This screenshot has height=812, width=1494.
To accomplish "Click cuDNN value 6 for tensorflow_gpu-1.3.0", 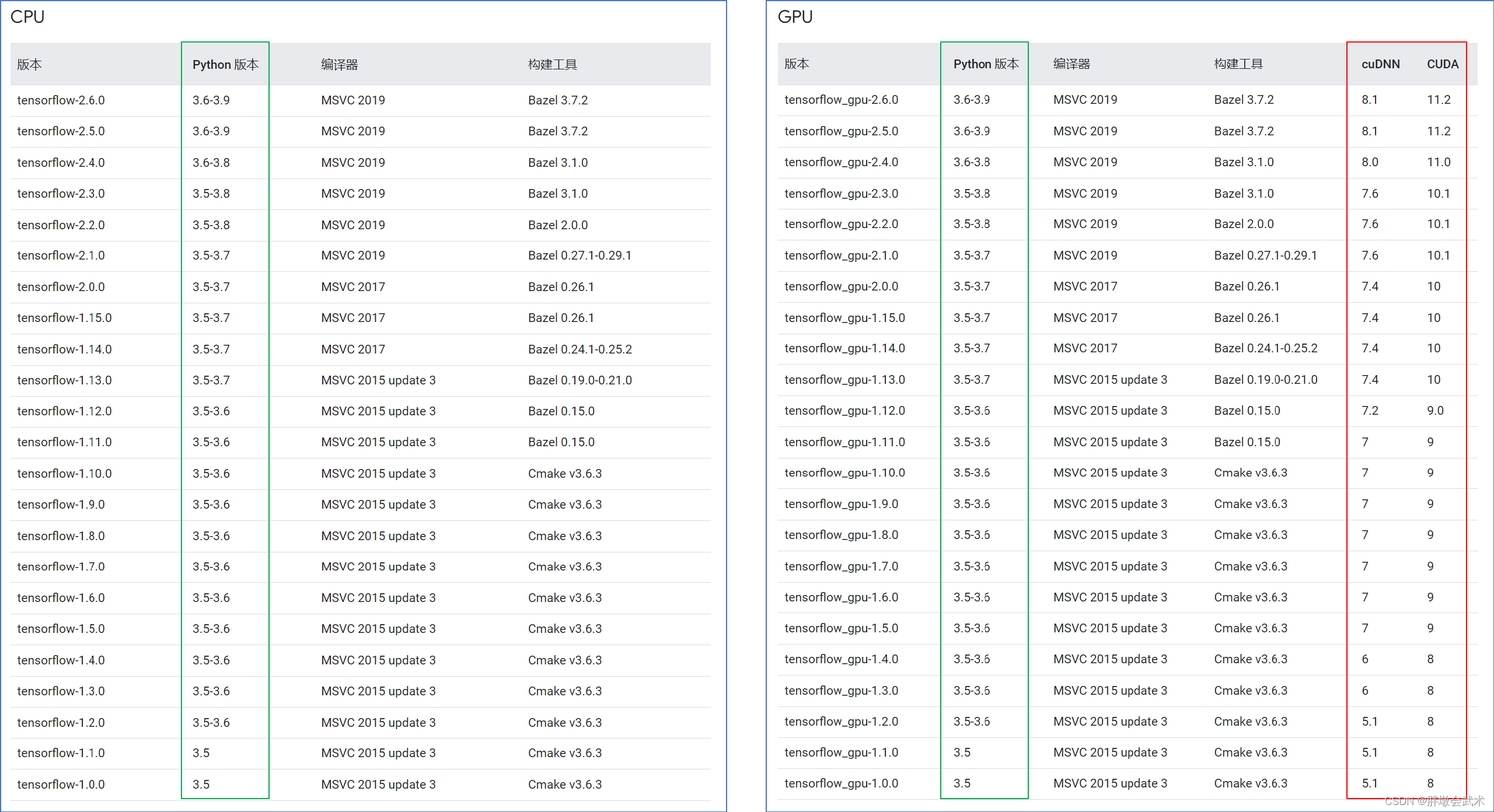I will pyautogui.click(x=1365, y=691).
